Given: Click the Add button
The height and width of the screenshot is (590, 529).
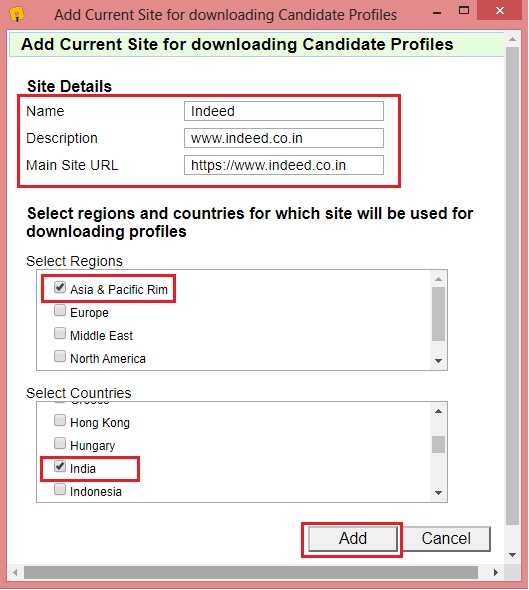Looking at the screenshot, I should coord(353,538).
